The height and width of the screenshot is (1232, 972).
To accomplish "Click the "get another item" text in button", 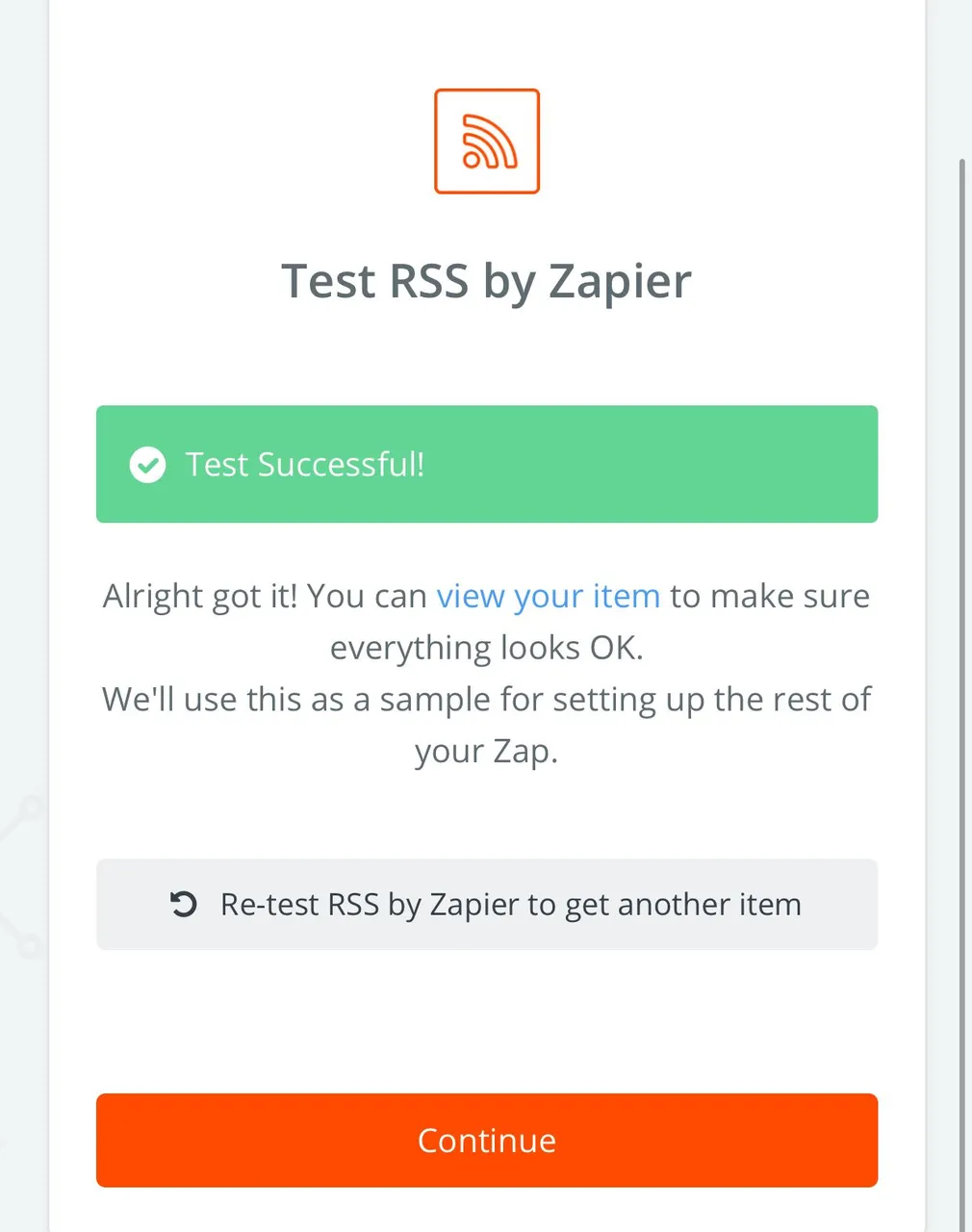I will 683,905.
